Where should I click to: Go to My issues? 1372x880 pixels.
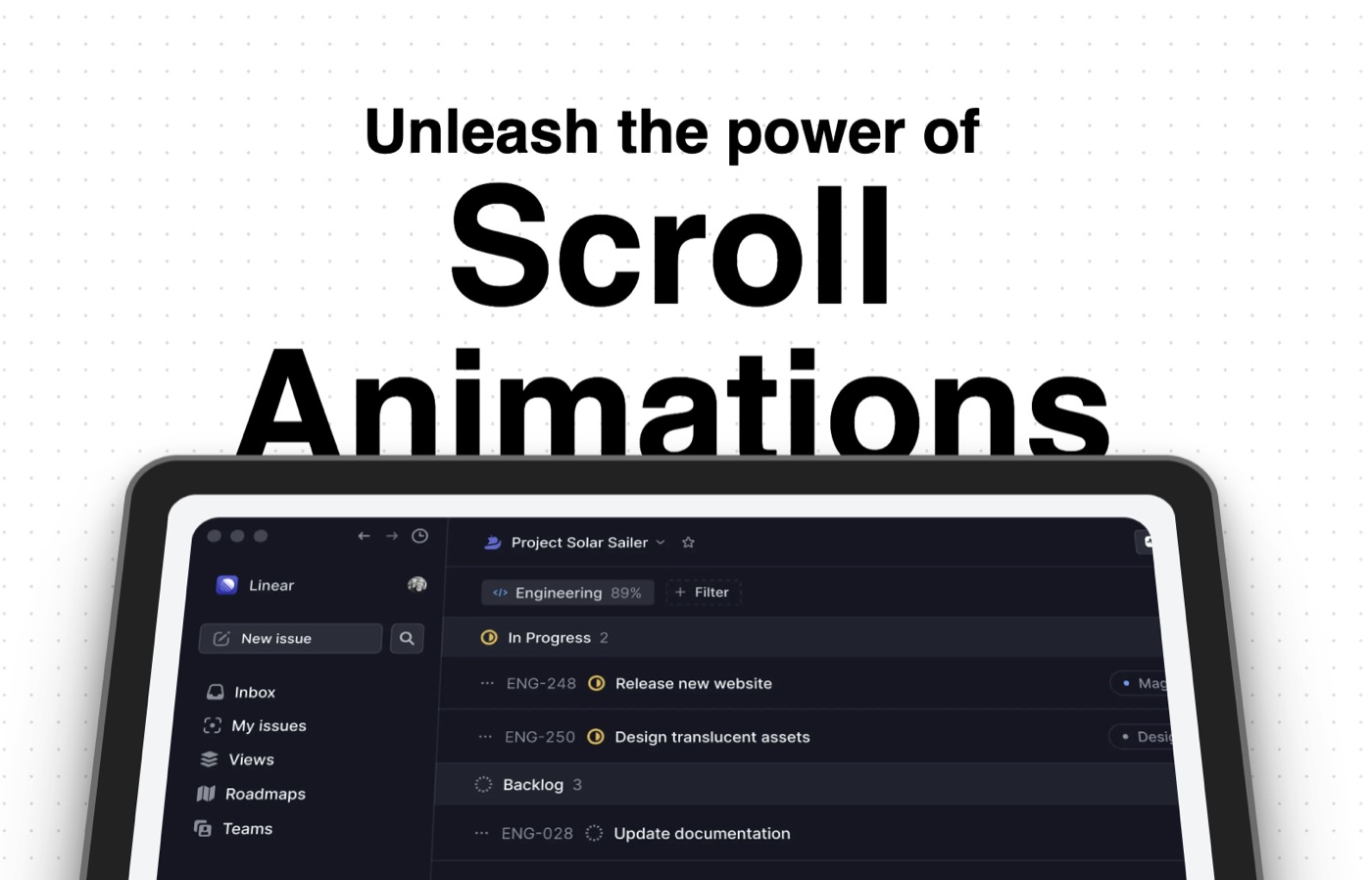point(255,725)
